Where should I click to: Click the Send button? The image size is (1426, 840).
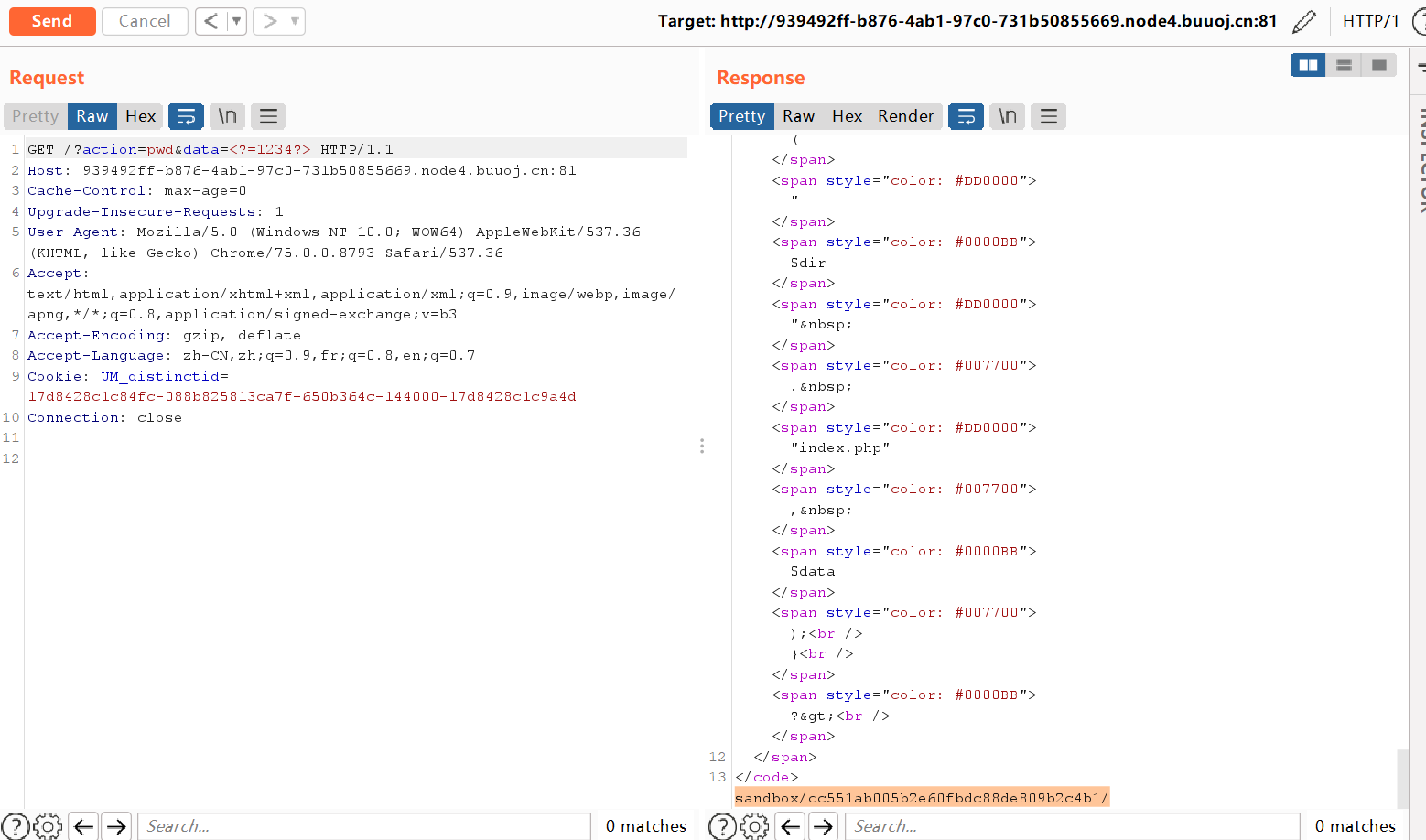(52, 20)
